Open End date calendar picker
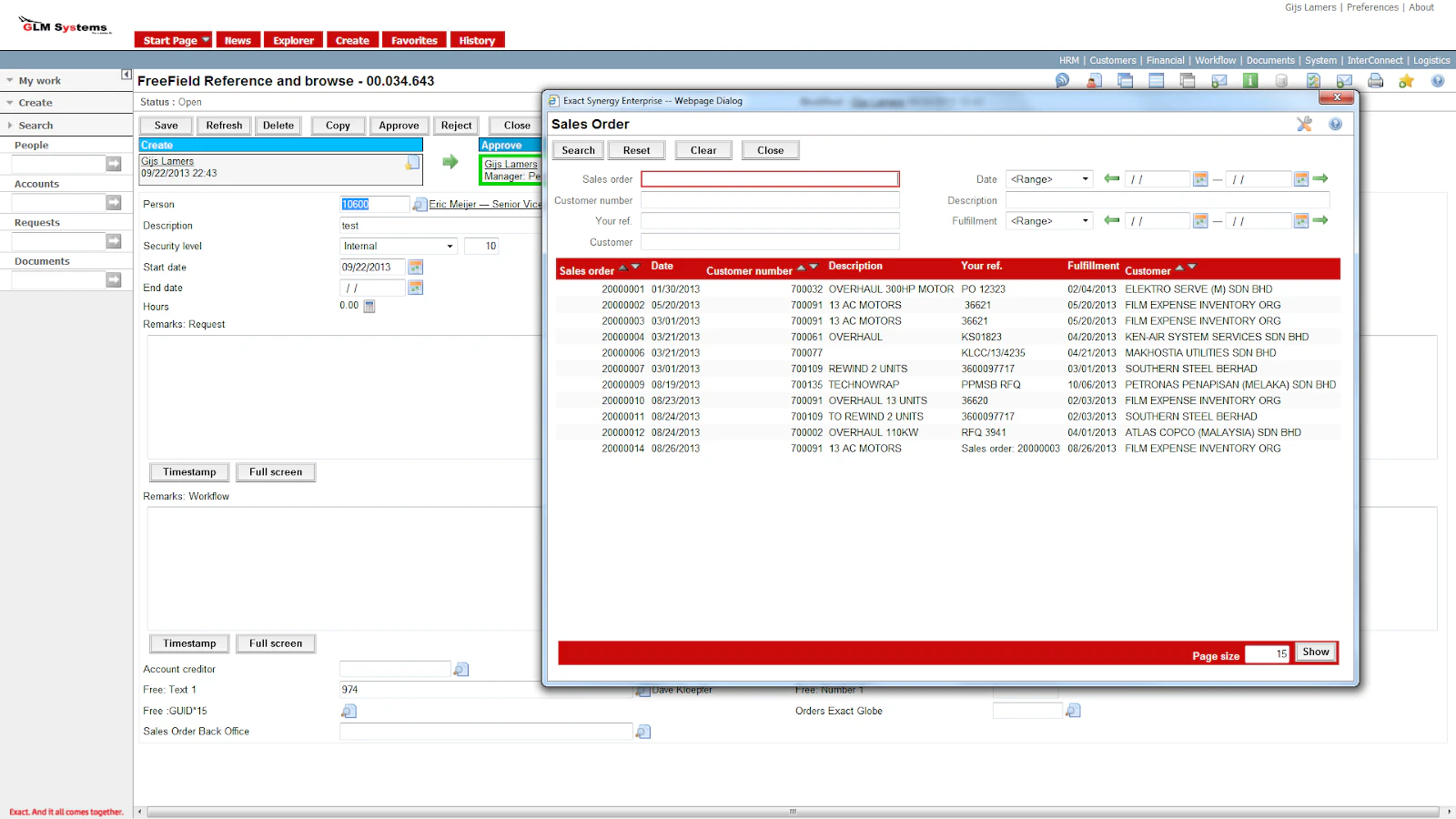Screen dimensions: 1456x819 416,288
